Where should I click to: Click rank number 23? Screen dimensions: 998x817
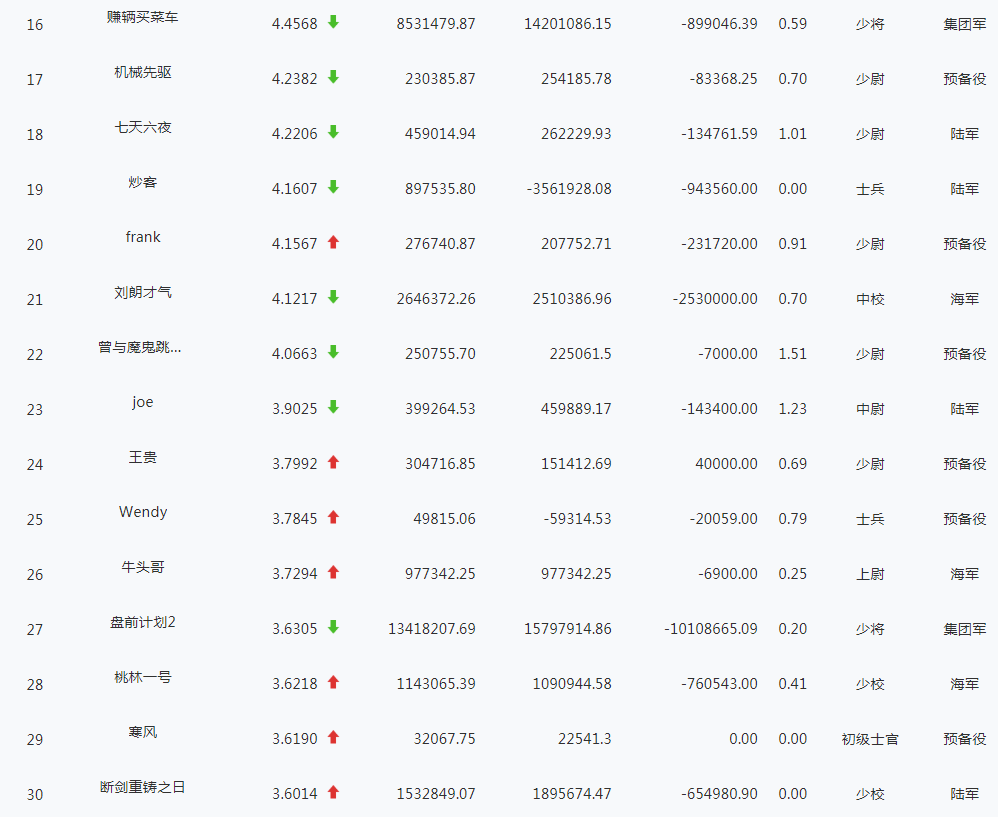pos(35,410)
